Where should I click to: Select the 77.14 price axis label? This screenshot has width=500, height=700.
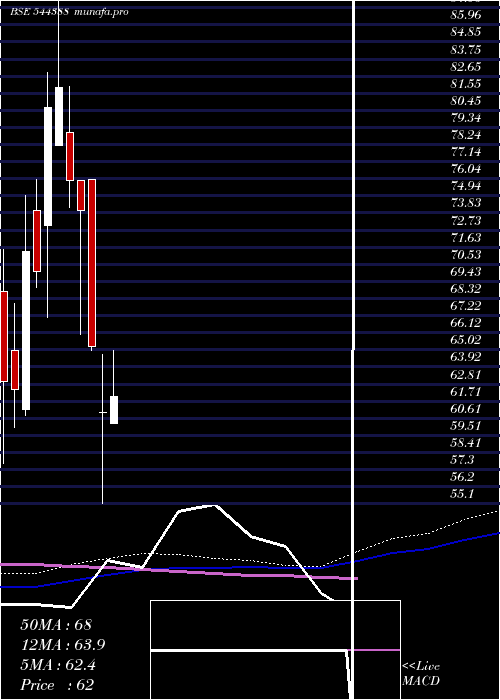(466, 152)
